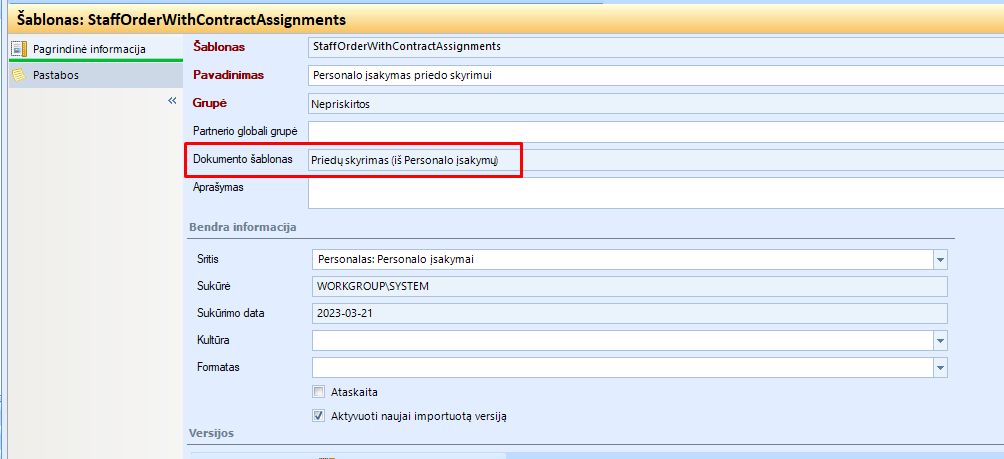The width and height of the screenshot is (1004, 459).
Task: Click the Pagrindinė informacija icon
Action: (20, 49)
